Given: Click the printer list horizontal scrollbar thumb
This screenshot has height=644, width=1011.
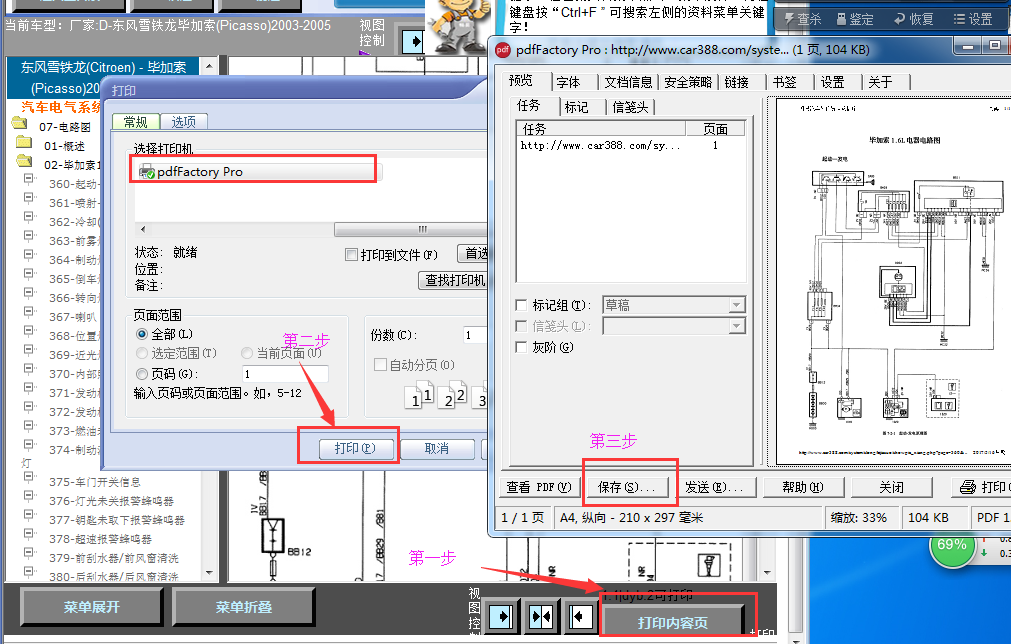Looking at the screenshot, I should click(411, 229).
